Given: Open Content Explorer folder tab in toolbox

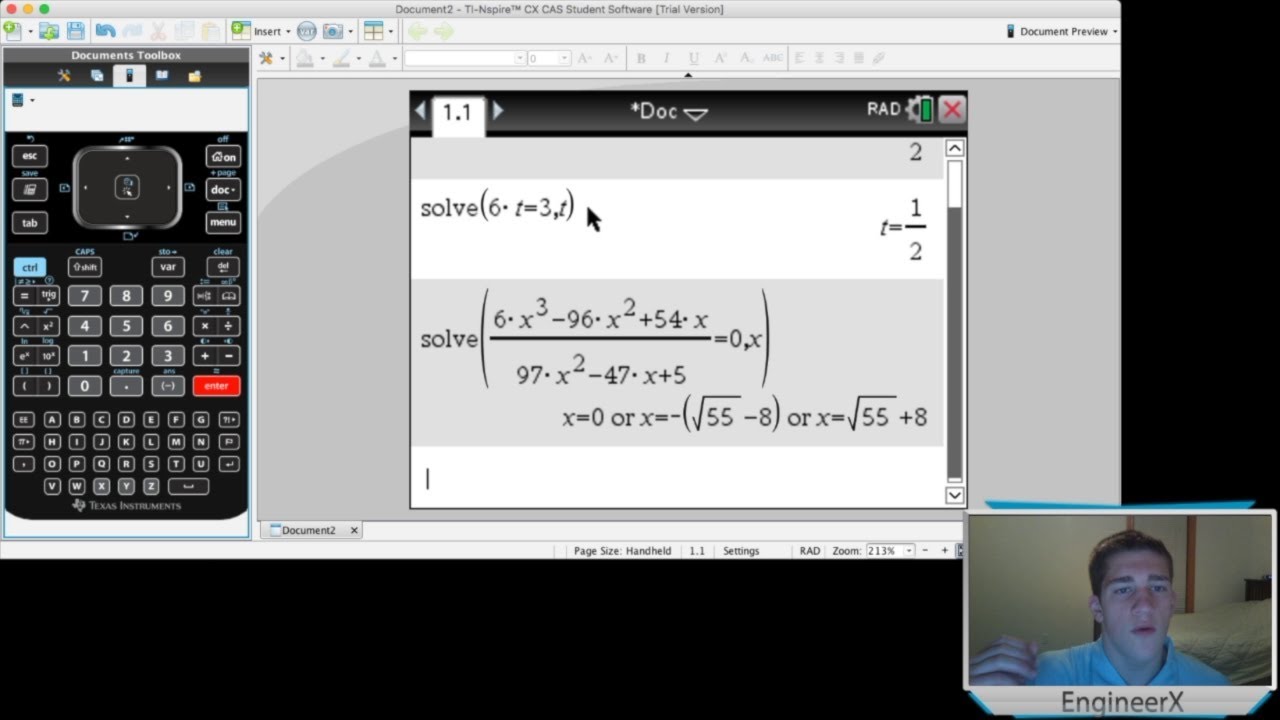Looking at the screenshot, I should (x=195, y=75).
